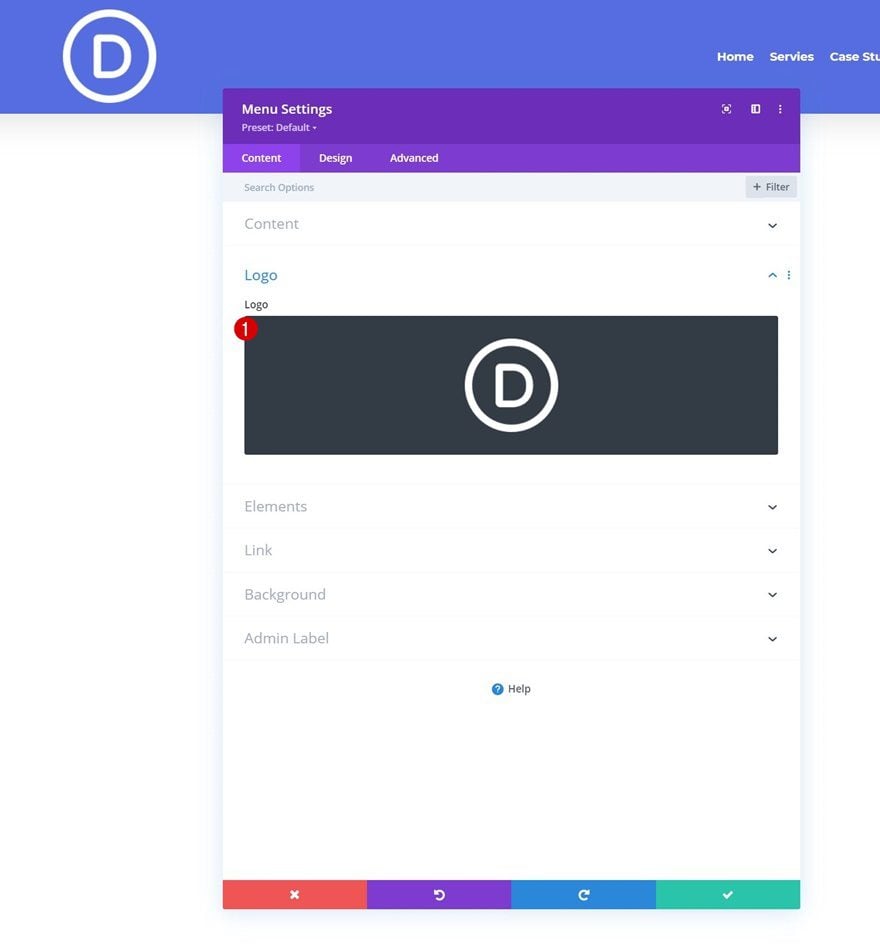Click the fullscreen expand icon in modal header
Image resolution: width=880 pixels, height=949 pixels.
point(726,109)
